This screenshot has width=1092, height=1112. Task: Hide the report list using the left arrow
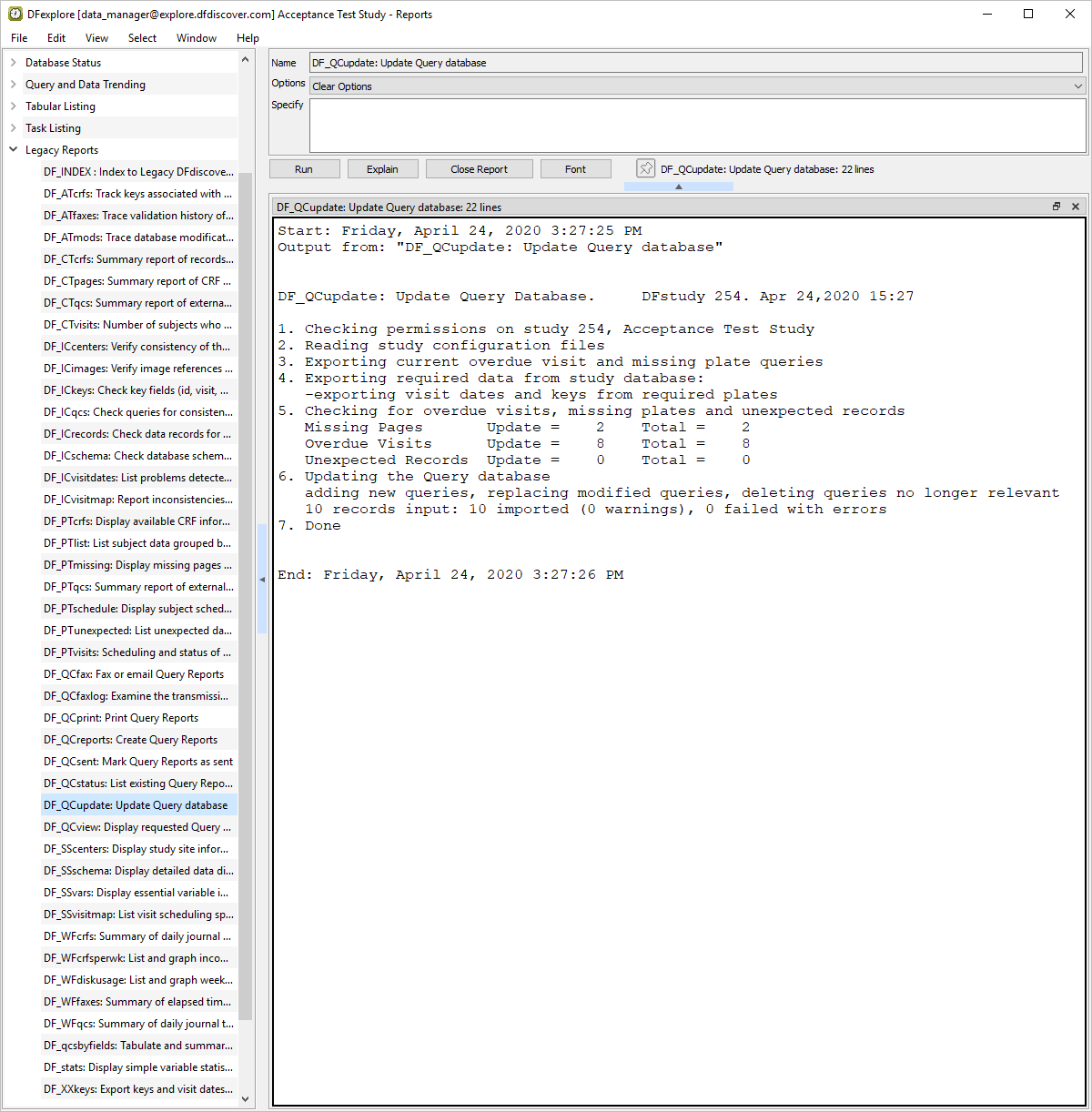pyautogui.click(x=262, y=579)
